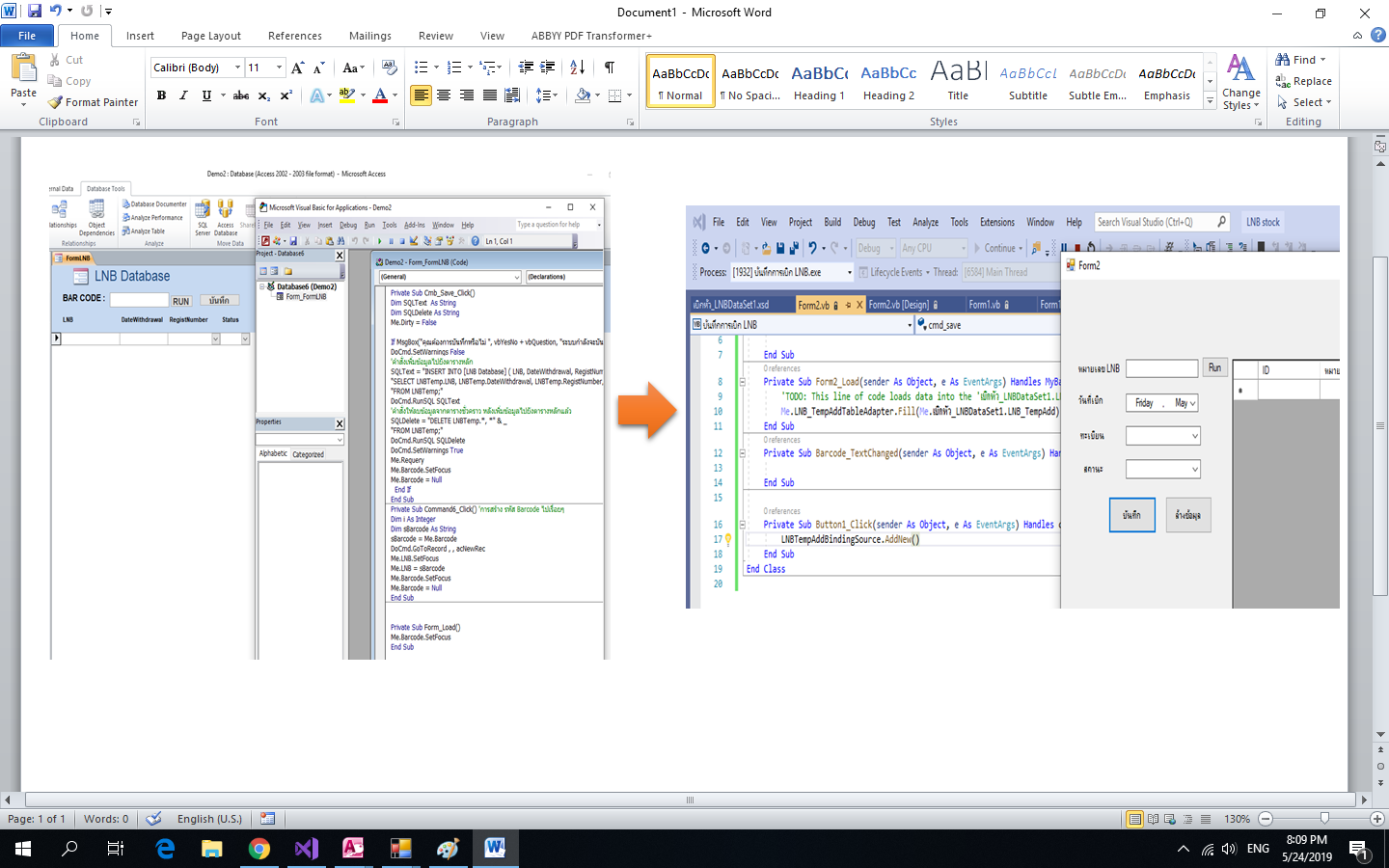Toggle Show/Hide paragraph marks
The width and height of the screenshot is (1389, 868).
(610, 68)
